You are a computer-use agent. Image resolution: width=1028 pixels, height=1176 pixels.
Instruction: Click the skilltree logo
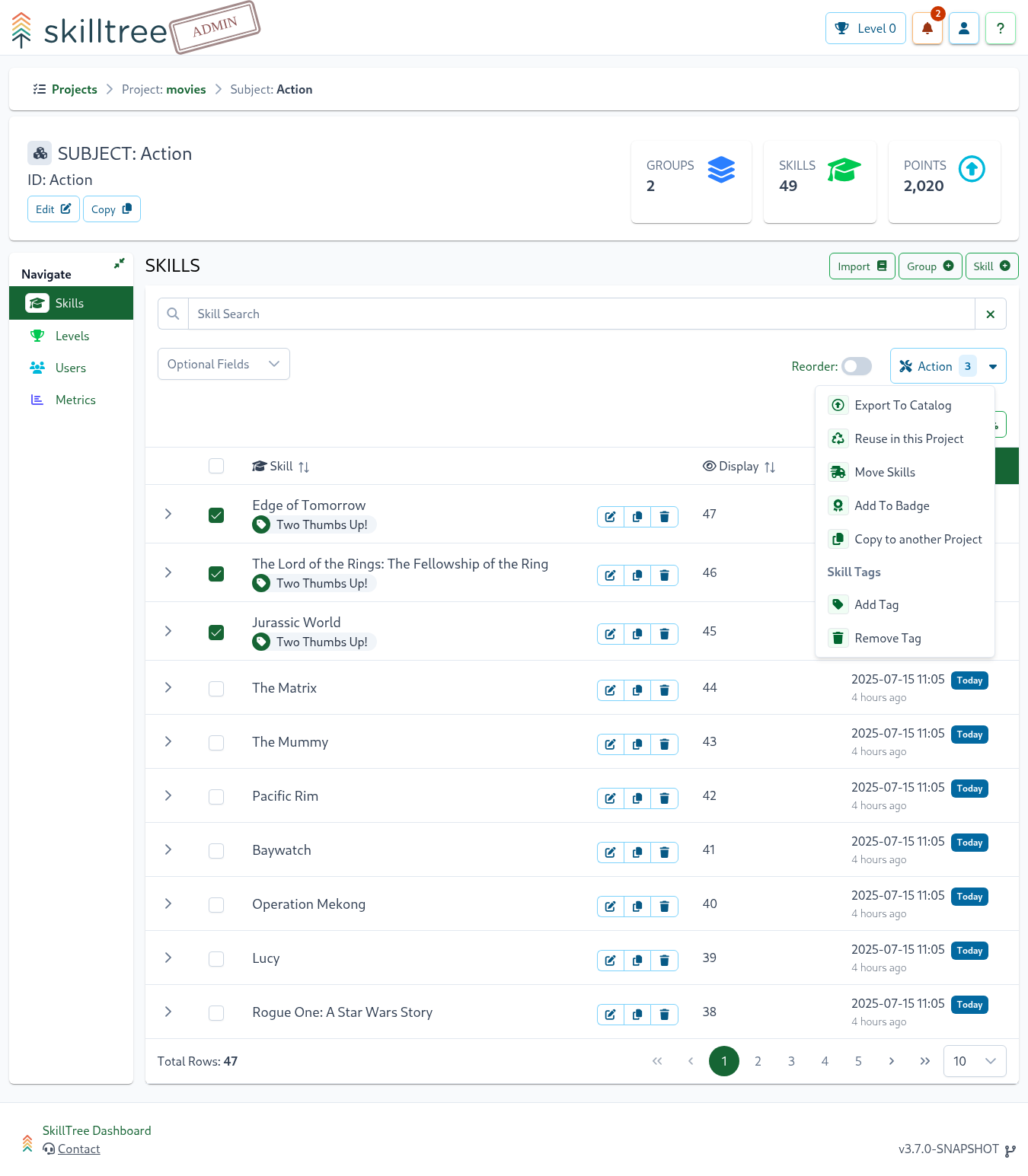click(x=90, y=30)
